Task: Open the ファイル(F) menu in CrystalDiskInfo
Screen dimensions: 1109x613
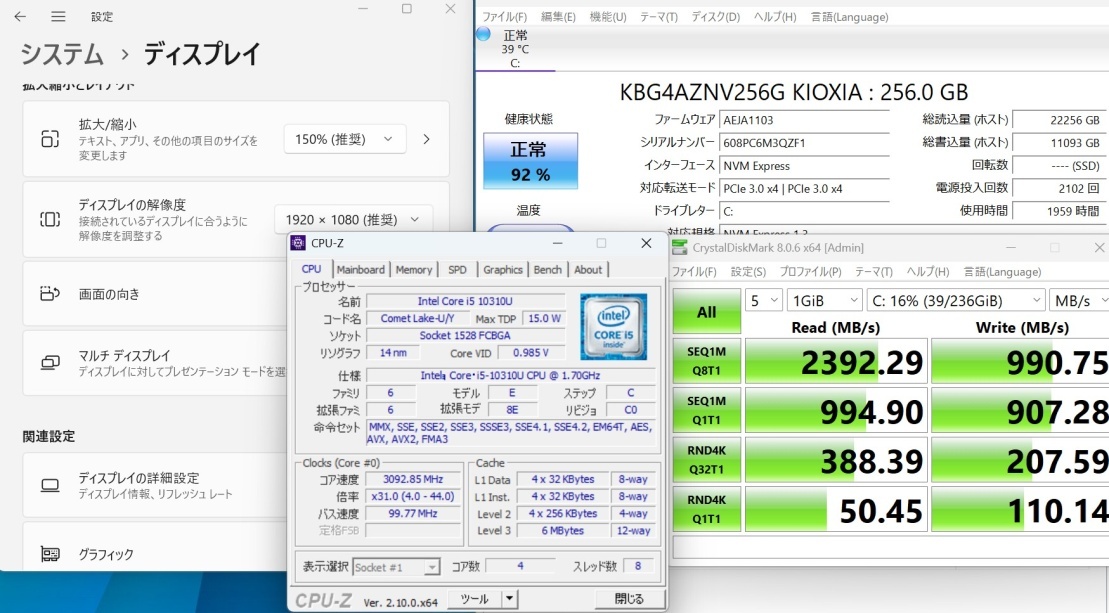Action: [x=504, y=17]
